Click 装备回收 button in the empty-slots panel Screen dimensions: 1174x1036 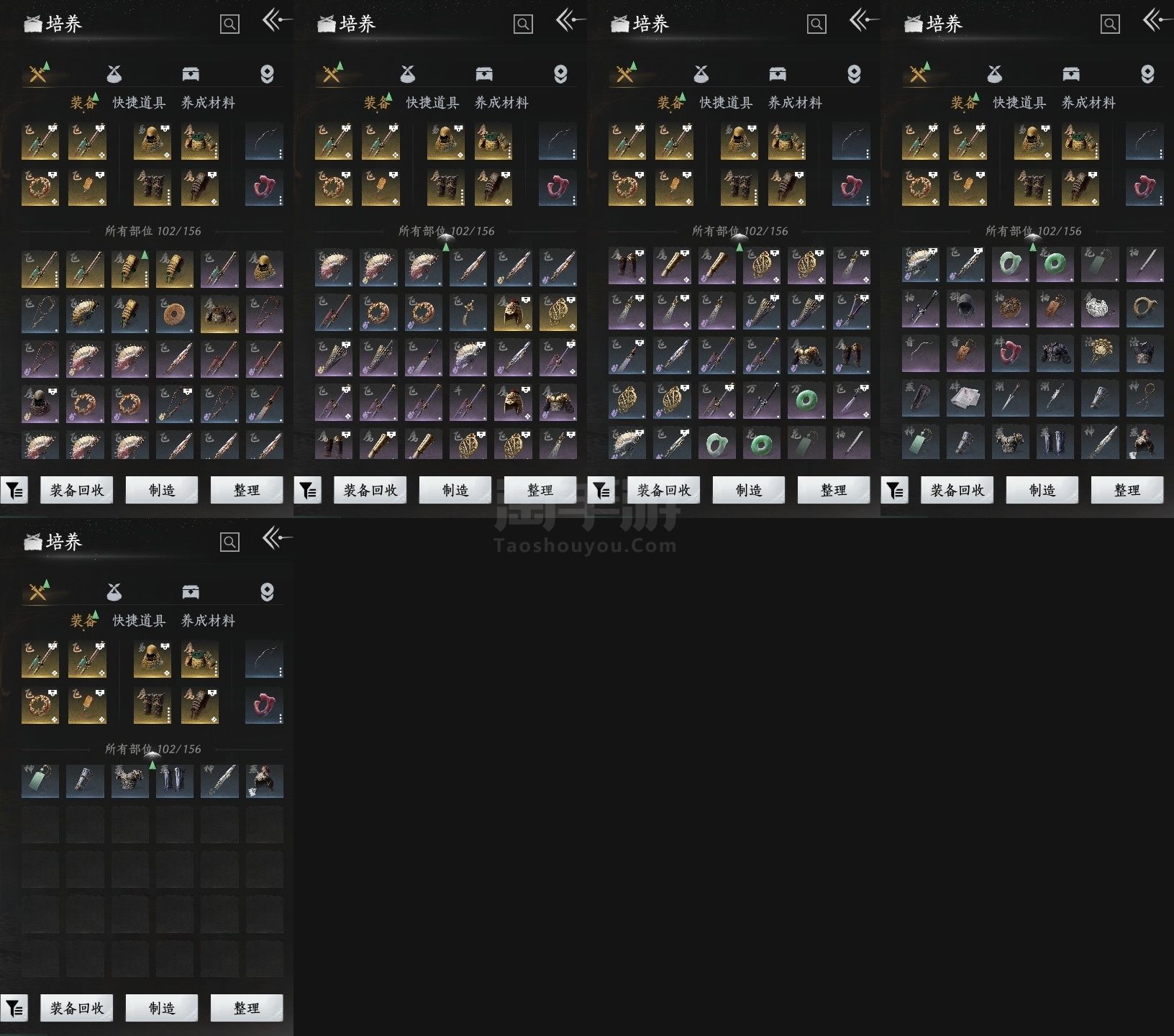pos(76,1008)
